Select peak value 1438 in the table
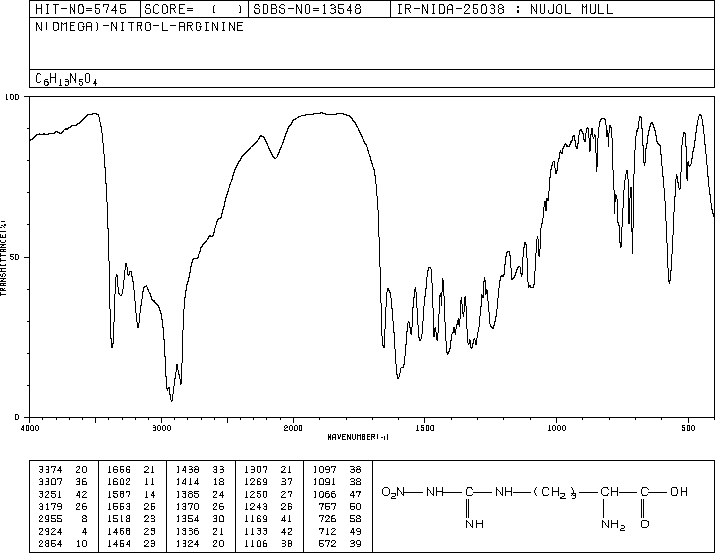Screen dimensions: 715x553 [x=187, y=469]
